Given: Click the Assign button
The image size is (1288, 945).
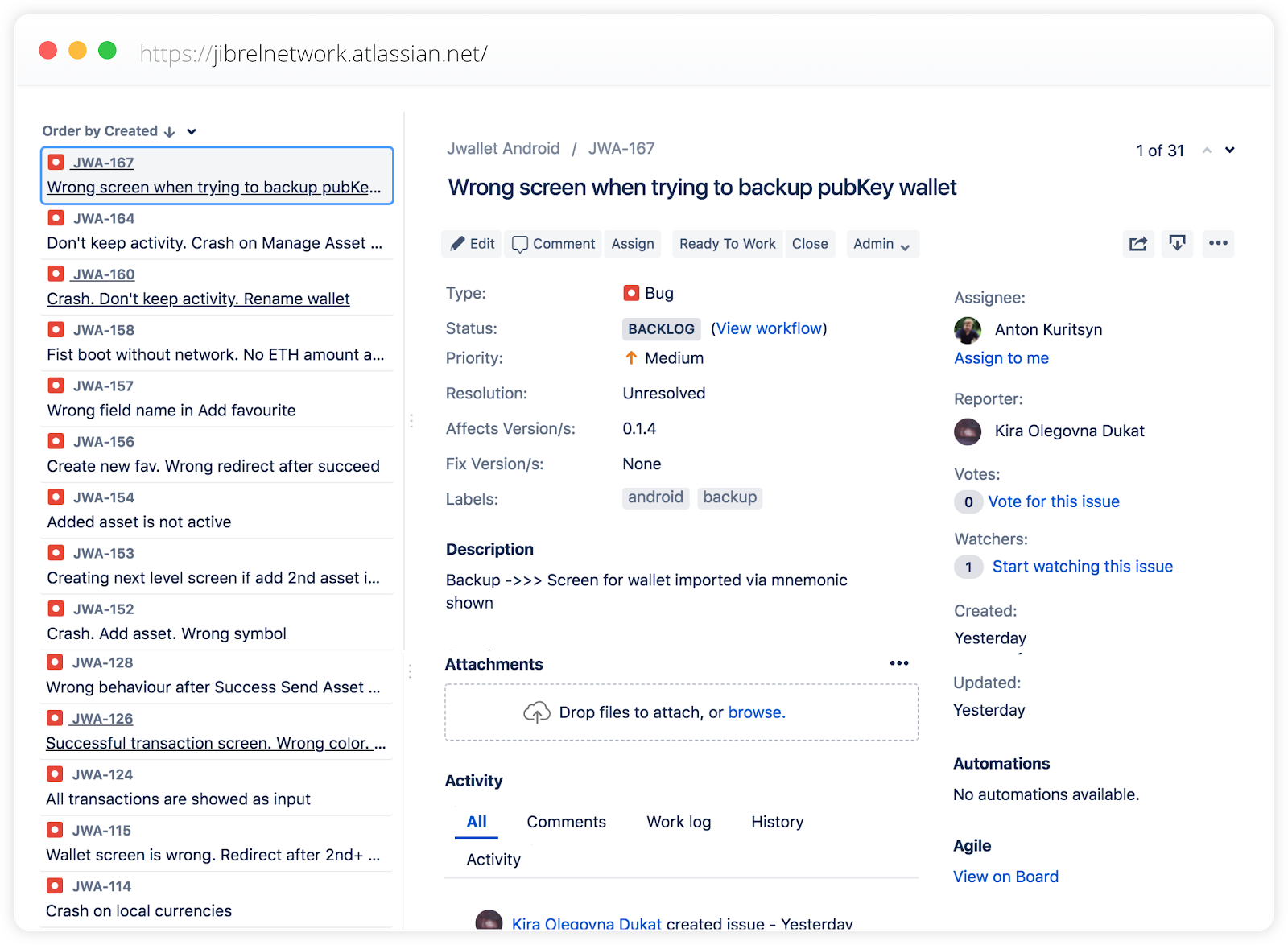Looking at the screenshot, I should (633, 244).
